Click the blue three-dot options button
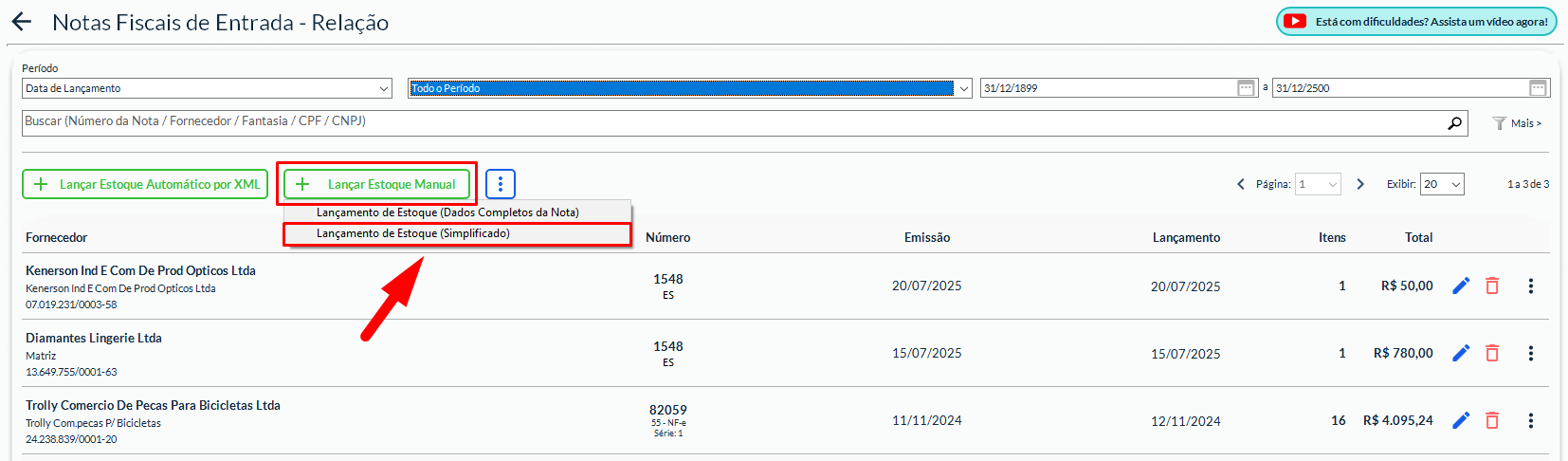 [501, 184]
